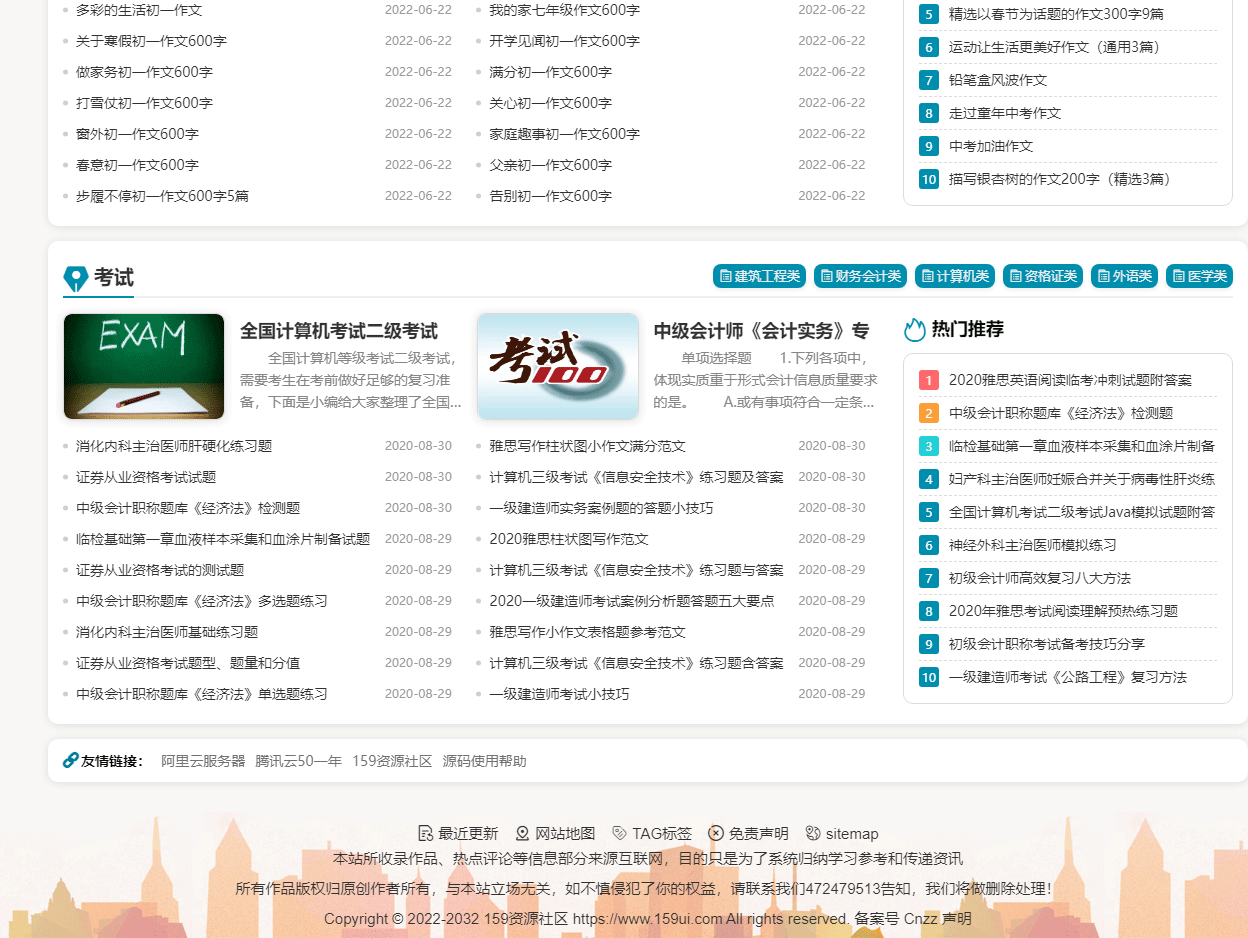Switch to the 财务会计类 category
This screenshot has height=938, width=1248.
click(860, 276)
